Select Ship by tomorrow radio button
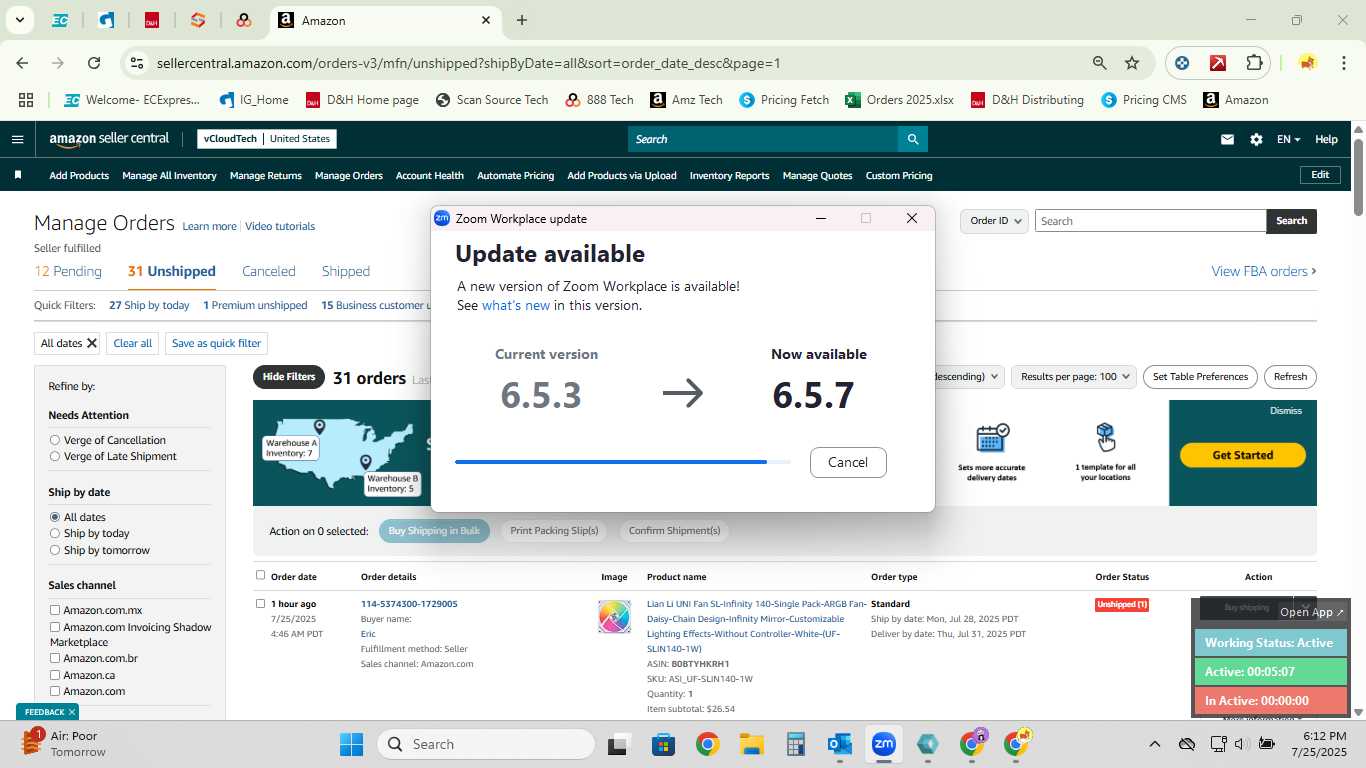Viewport: 1366px width, 768px height. click(x=55, y=550)
